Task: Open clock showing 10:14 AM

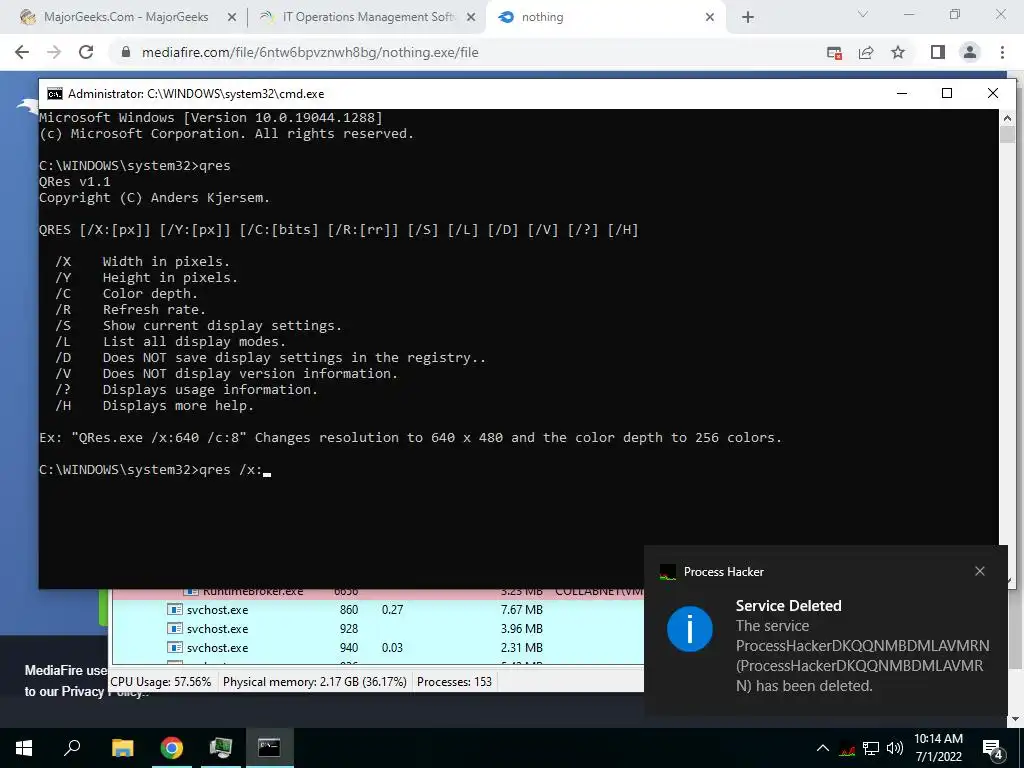Action: coord(938,748)
